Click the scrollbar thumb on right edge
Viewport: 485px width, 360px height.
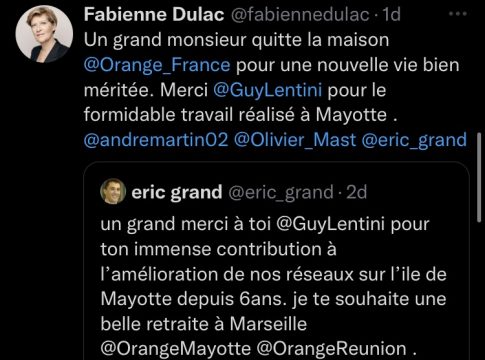pyautogui.click(x=479, y=178)
